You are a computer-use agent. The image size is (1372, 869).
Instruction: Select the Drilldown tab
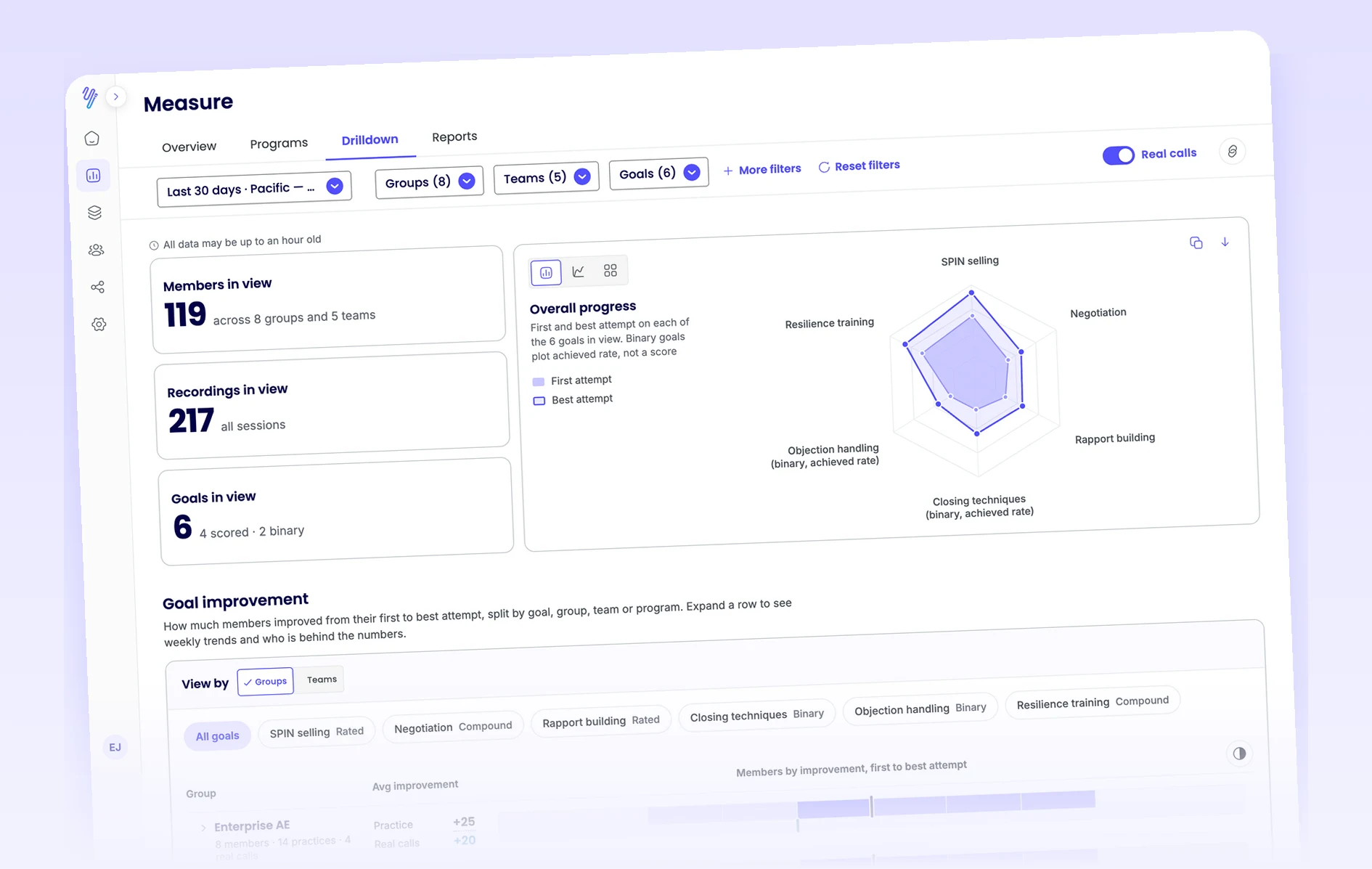pyautogui.click(x=369, y=139)
